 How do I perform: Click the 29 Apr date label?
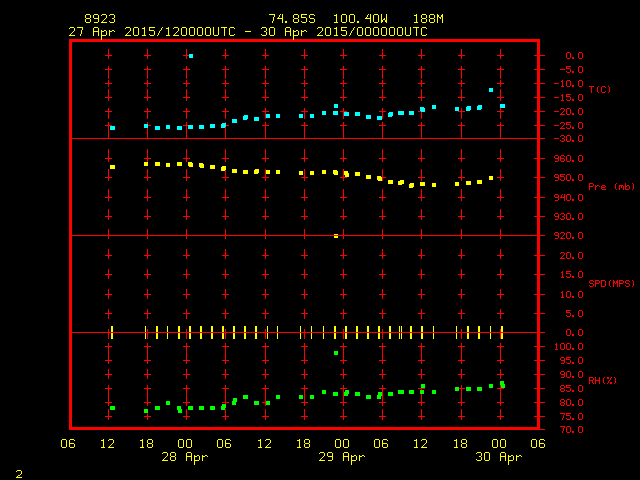pos(342,457)
